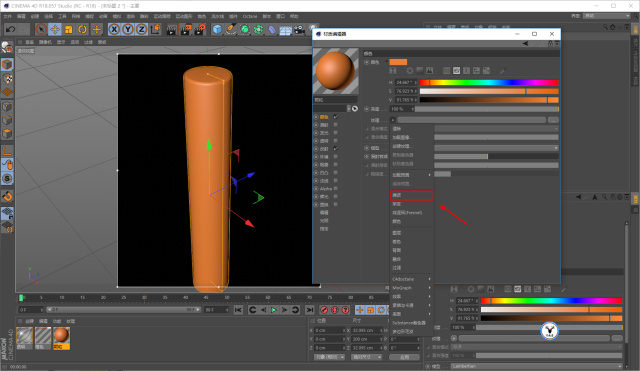Enable the Alpha channel checkbox
640x371 pixels.
click(x=336, y=189)
